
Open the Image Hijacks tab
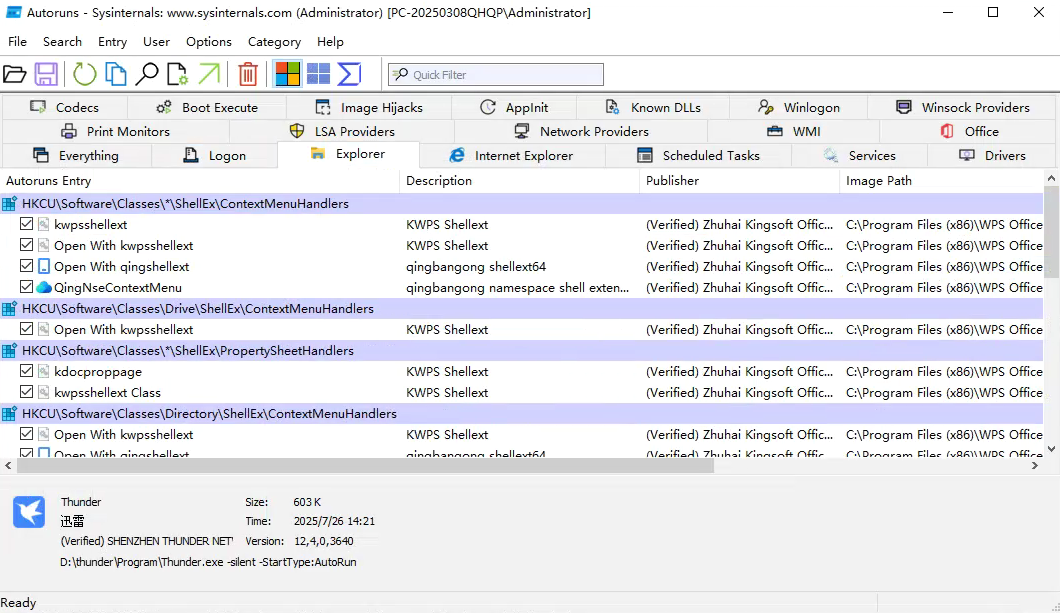(369, 107)
